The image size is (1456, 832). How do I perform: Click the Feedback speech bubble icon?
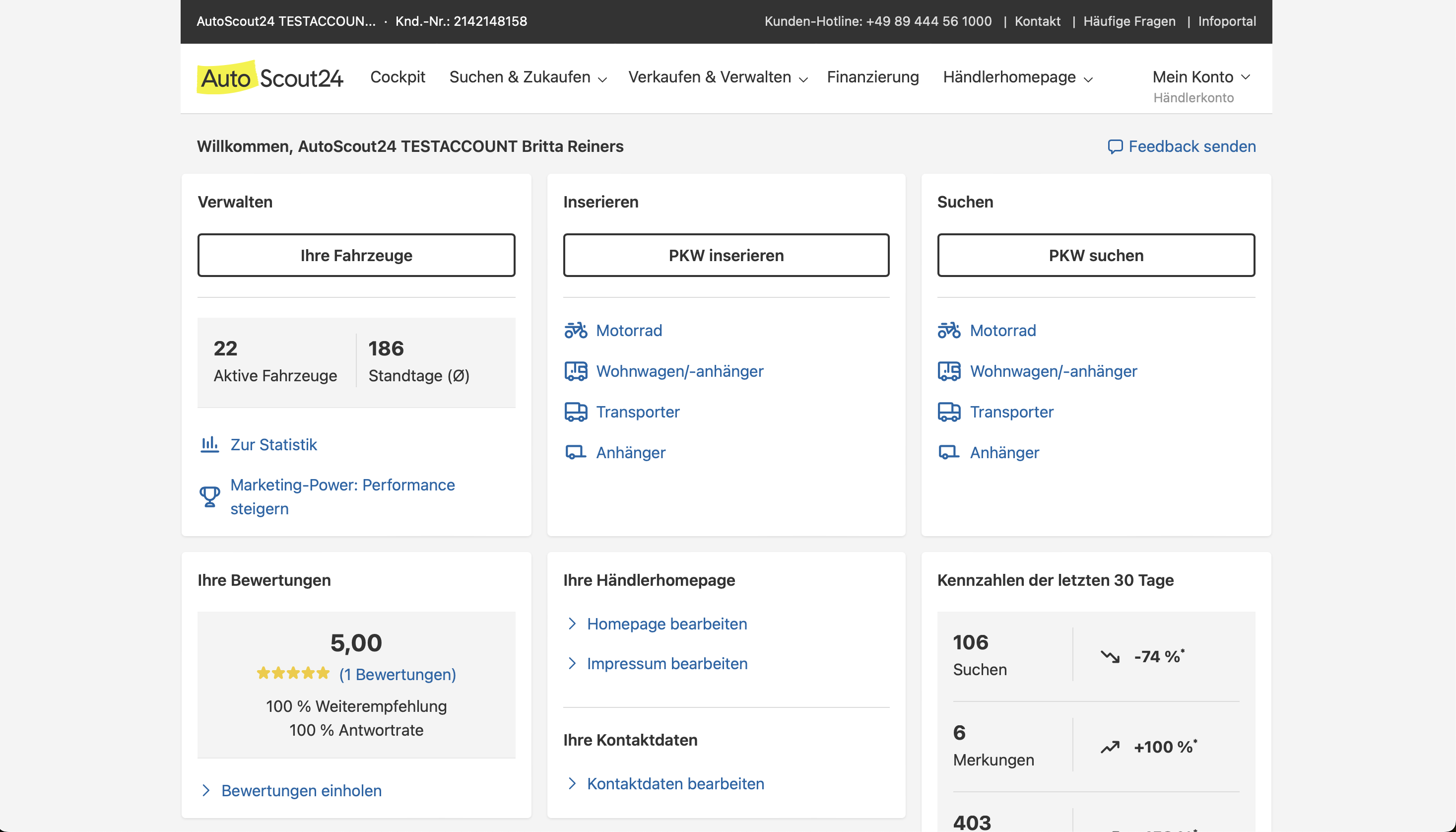click(x=1115, y=147)
